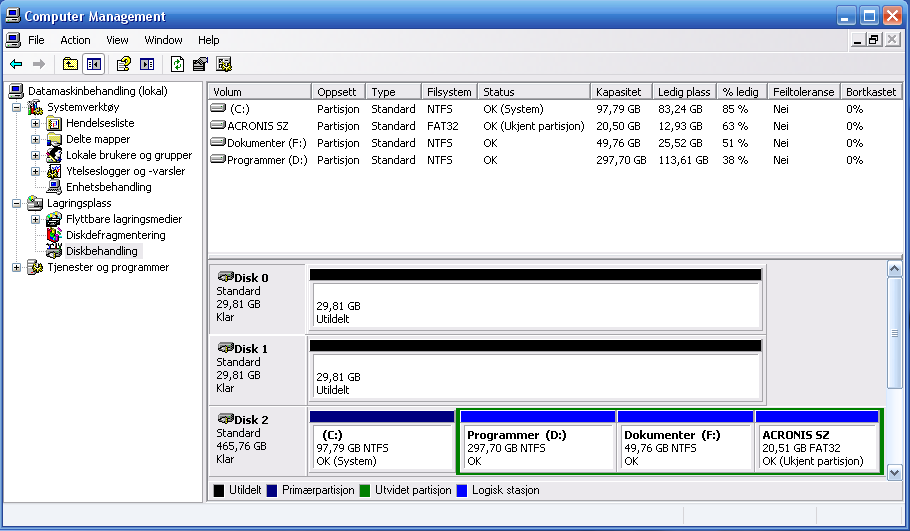Click the Refresh toolbar icon

tap(178, 64)
